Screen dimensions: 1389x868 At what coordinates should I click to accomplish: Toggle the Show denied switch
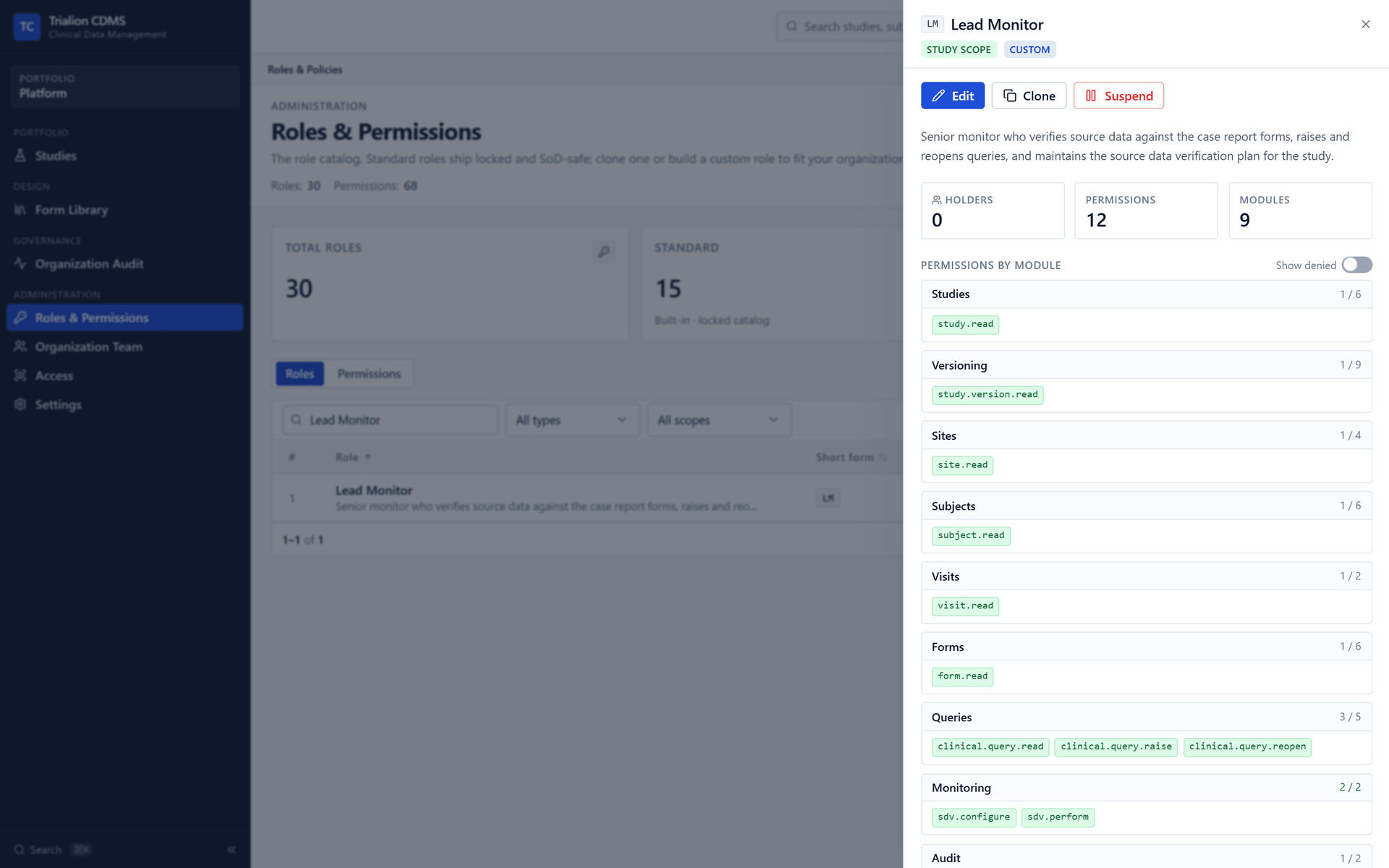pyautogui.click(x=1356, y=265)
